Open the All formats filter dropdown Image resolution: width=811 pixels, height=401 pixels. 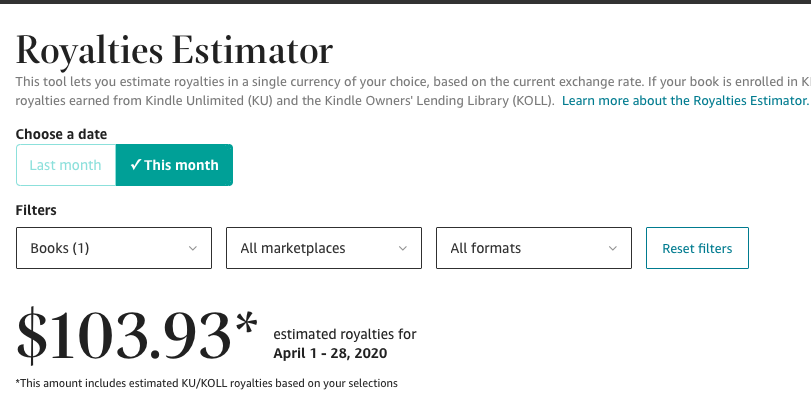[534, 248]
